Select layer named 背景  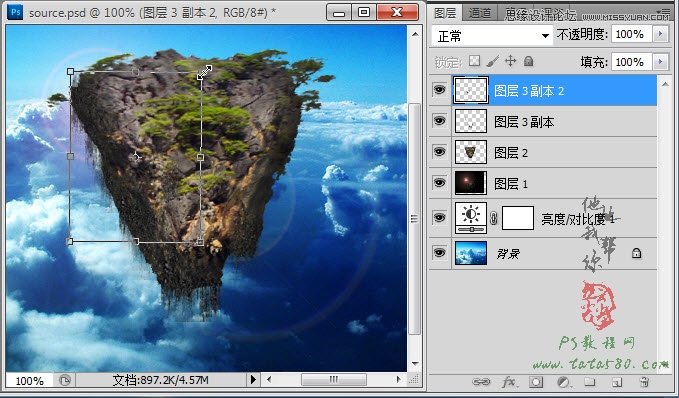tap(508, 253)
